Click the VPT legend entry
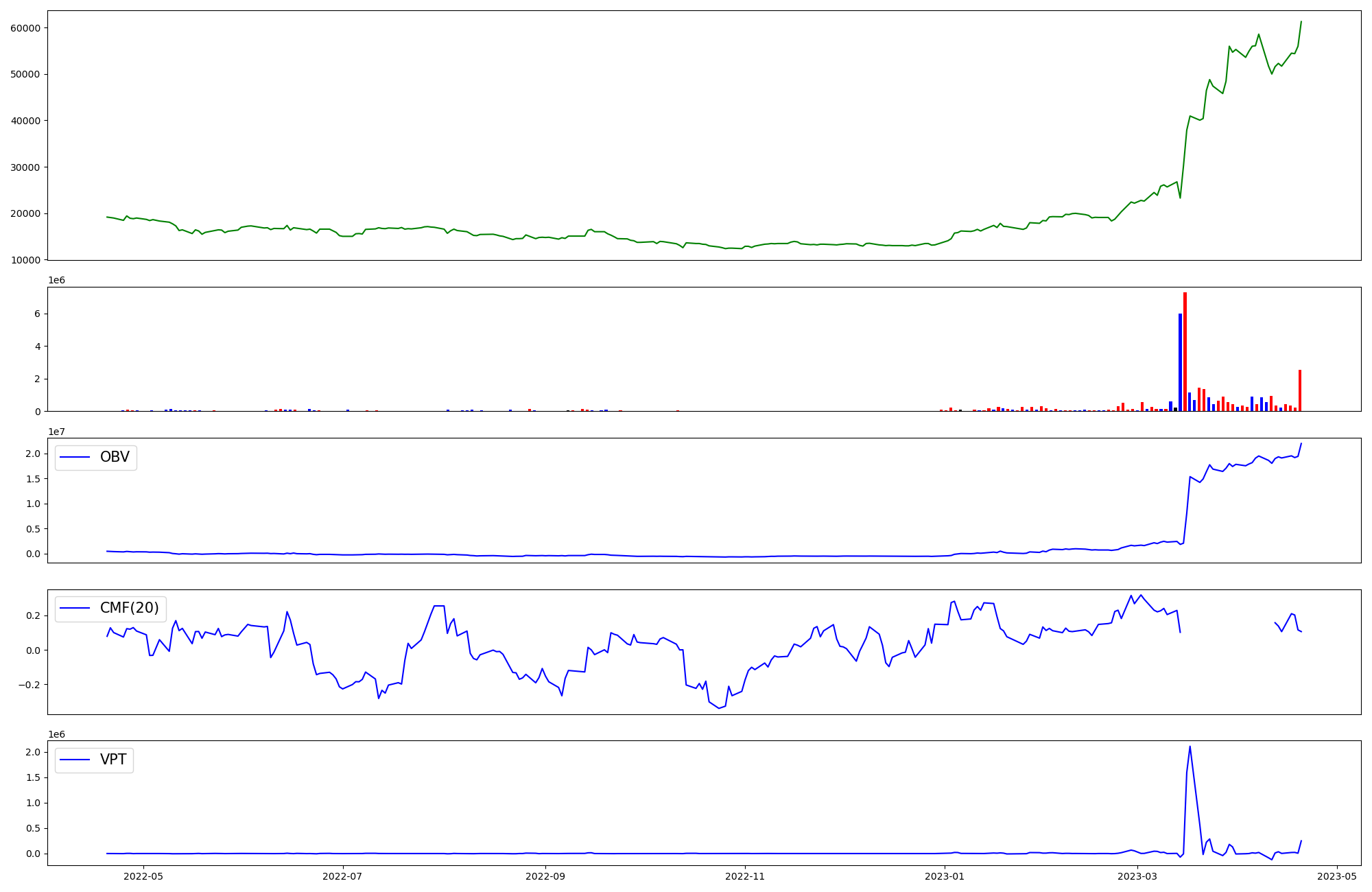1372x892 pixels. (113, 760)
